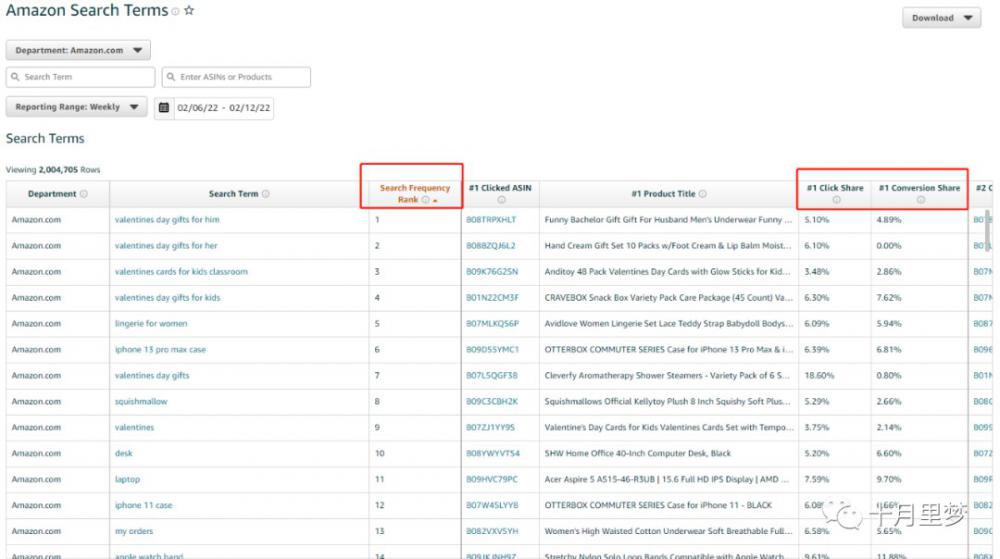Toggle Search Frequency Rank sort arrow
The height and width of the screenshot is (559, 1000).
pyautogui.click(x=436, y=201)
